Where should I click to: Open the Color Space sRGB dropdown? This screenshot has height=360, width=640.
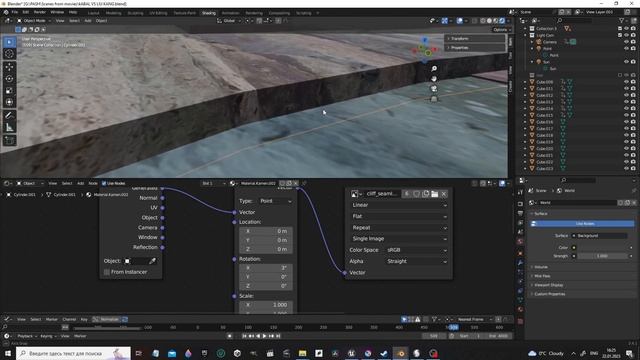(x=416, y=250)
